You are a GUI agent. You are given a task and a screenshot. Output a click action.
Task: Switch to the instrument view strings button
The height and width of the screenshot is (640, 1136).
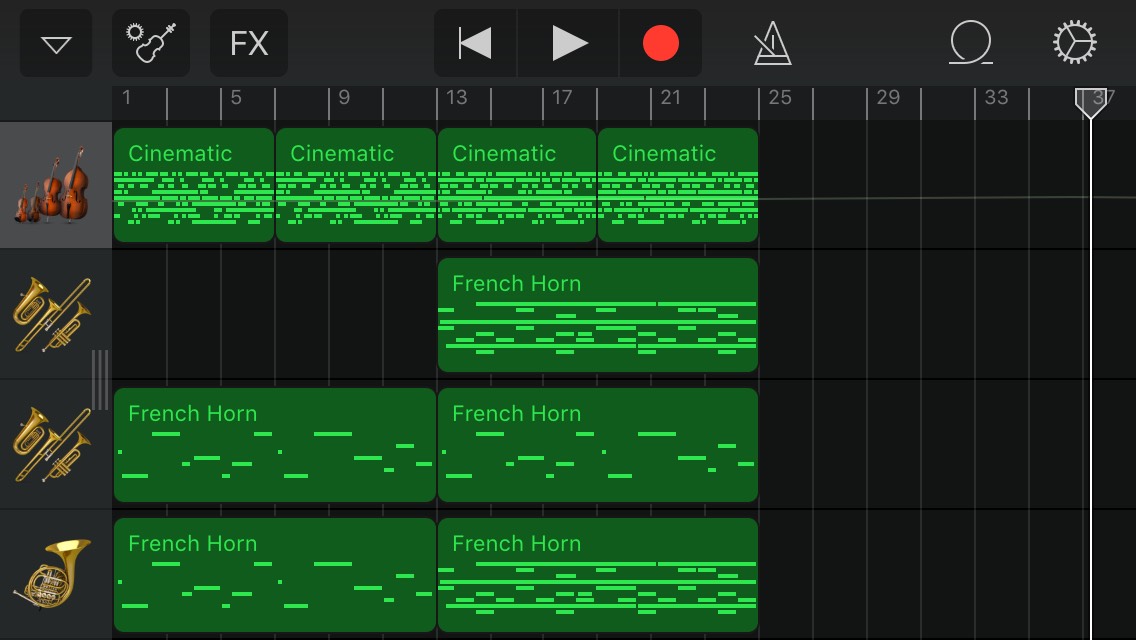pyautogui.click(x=151, y=43)
